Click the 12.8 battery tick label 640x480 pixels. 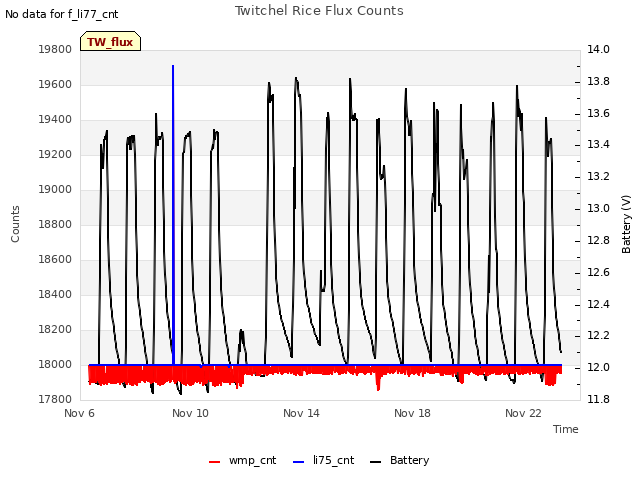598,240
